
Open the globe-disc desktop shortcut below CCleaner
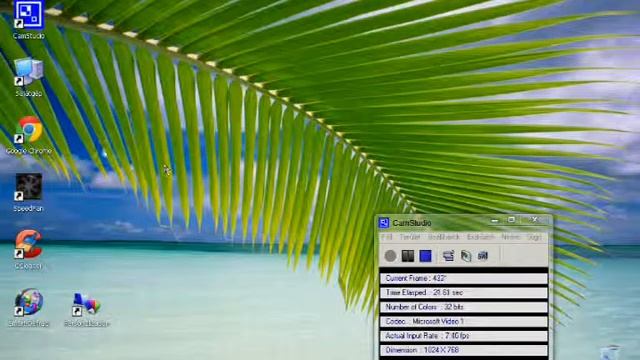point(28,307)
